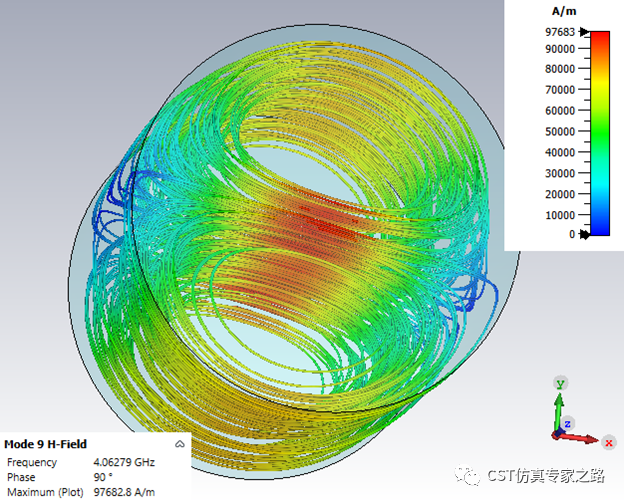Click the upper color scale clamp arrow at 97683
Screen dimensions: 624x503
coord(584,31)
